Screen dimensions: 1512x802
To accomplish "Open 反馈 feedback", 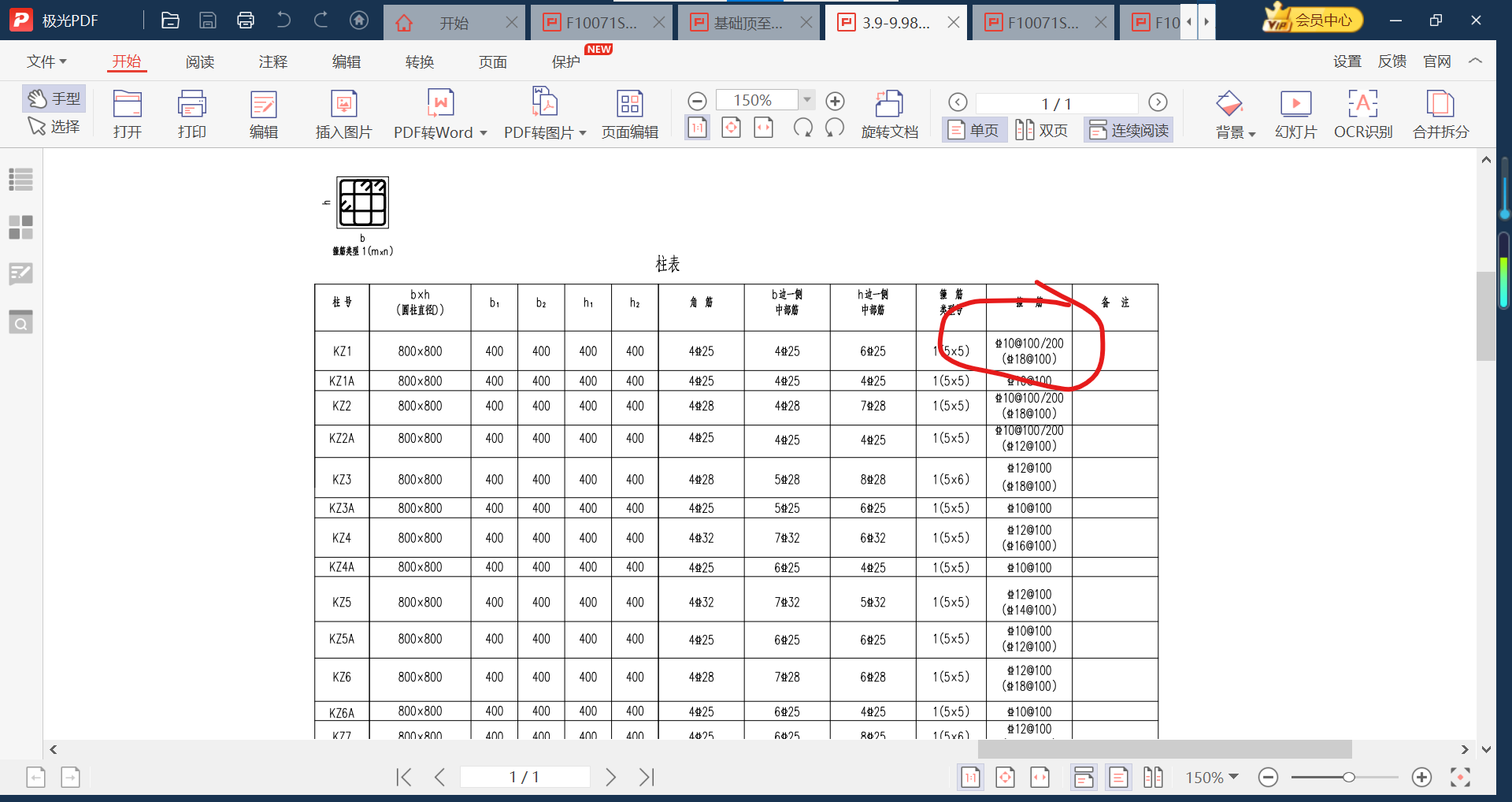I will 1392,61.
